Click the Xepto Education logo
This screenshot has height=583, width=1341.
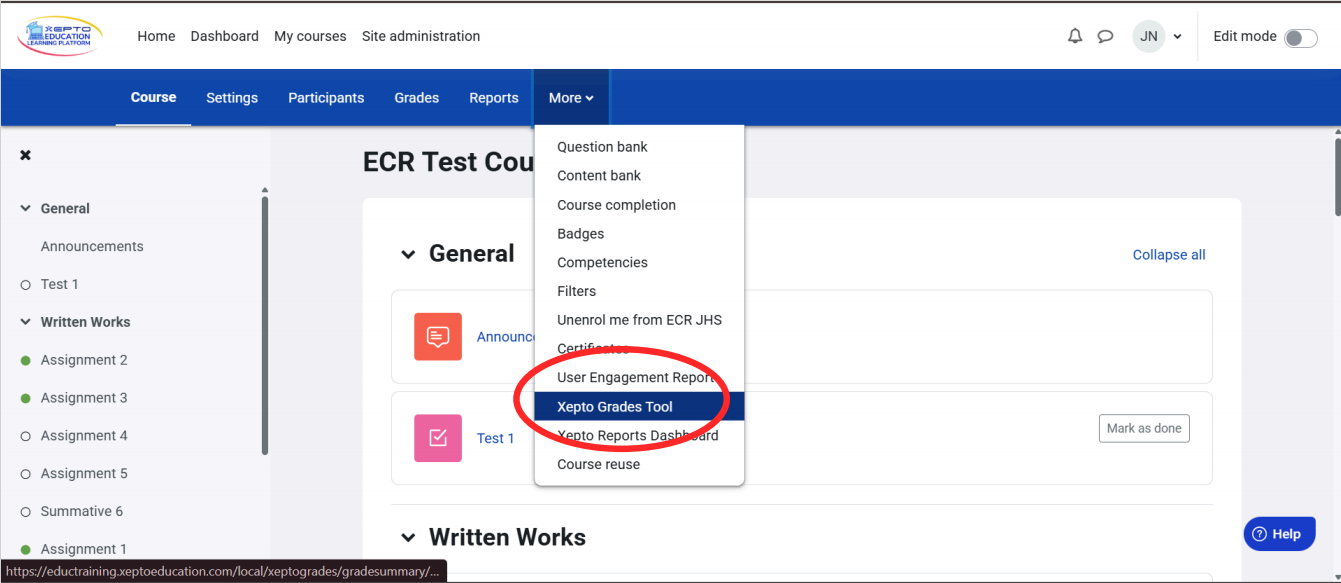tap(59, 36)
